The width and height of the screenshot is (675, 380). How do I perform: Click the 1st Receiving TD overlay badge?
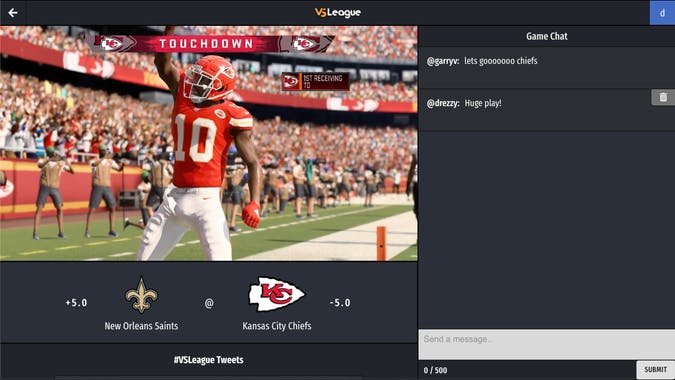[315, 81]
